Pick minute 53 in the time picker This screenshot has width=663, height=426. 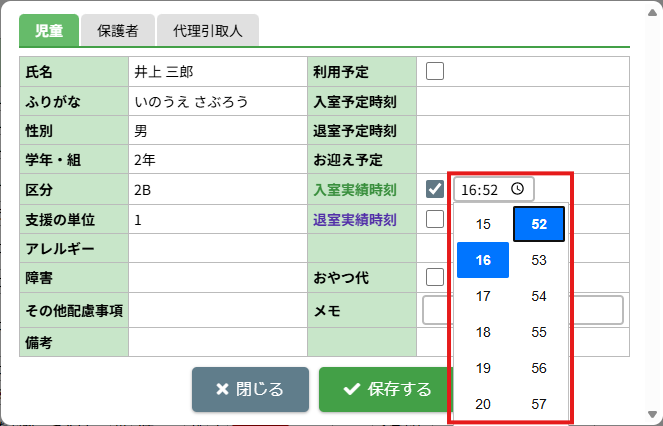(539, 260)
